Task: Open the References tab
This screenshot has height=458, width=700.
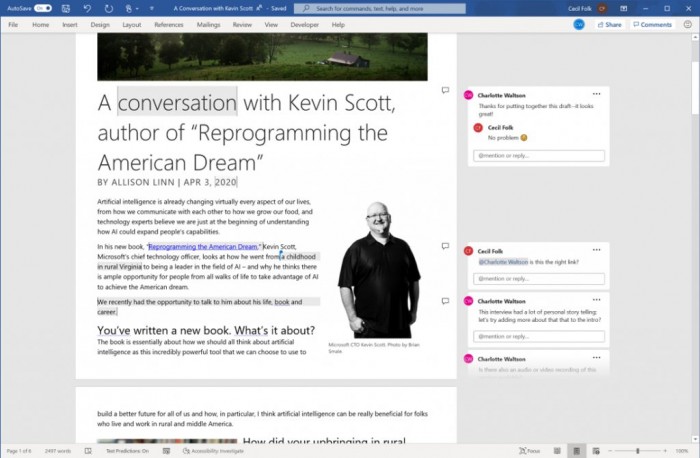Action: click(x=169, y=24)
